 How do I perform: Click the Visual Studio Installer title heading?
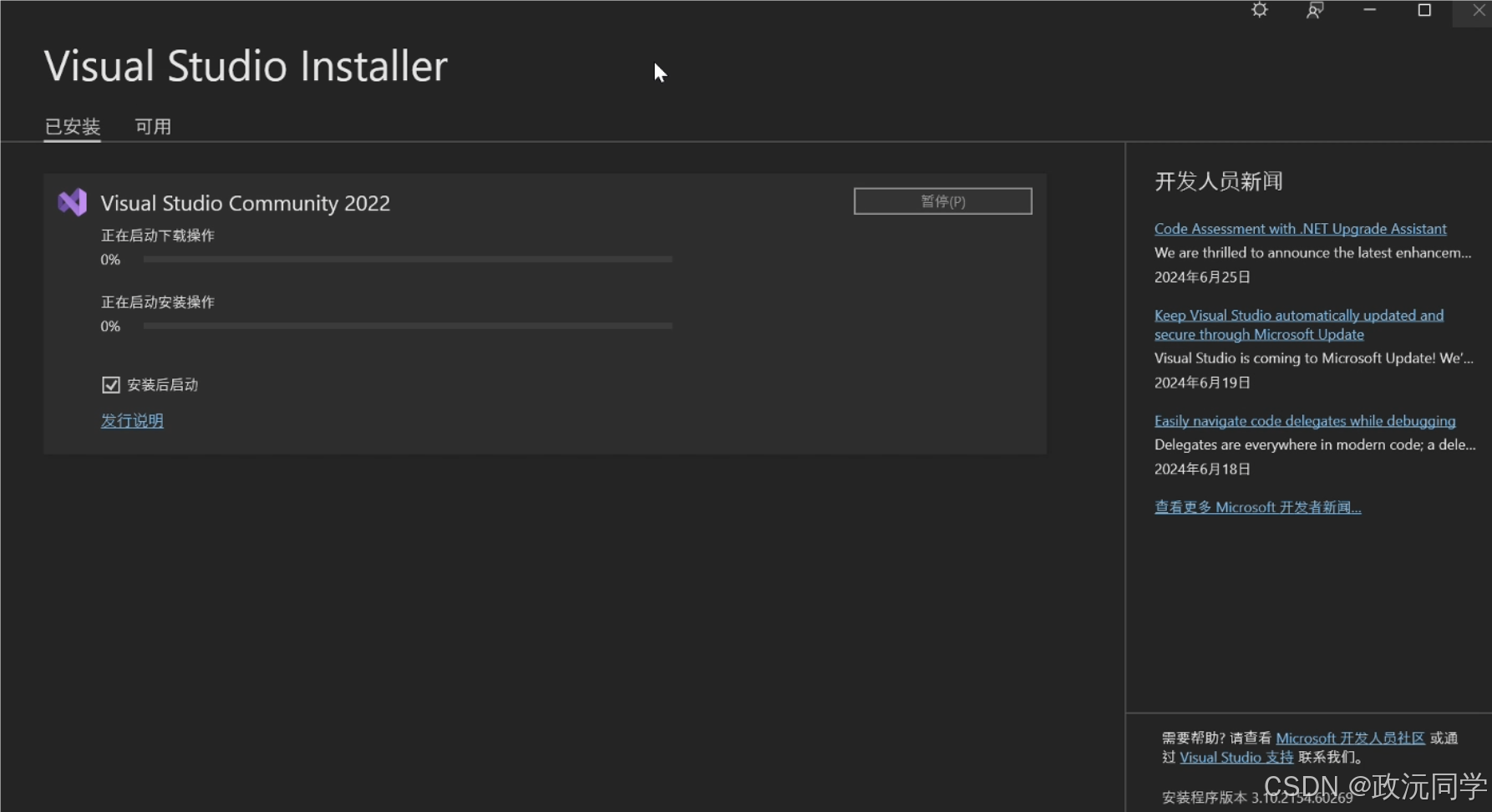(246, 66)
